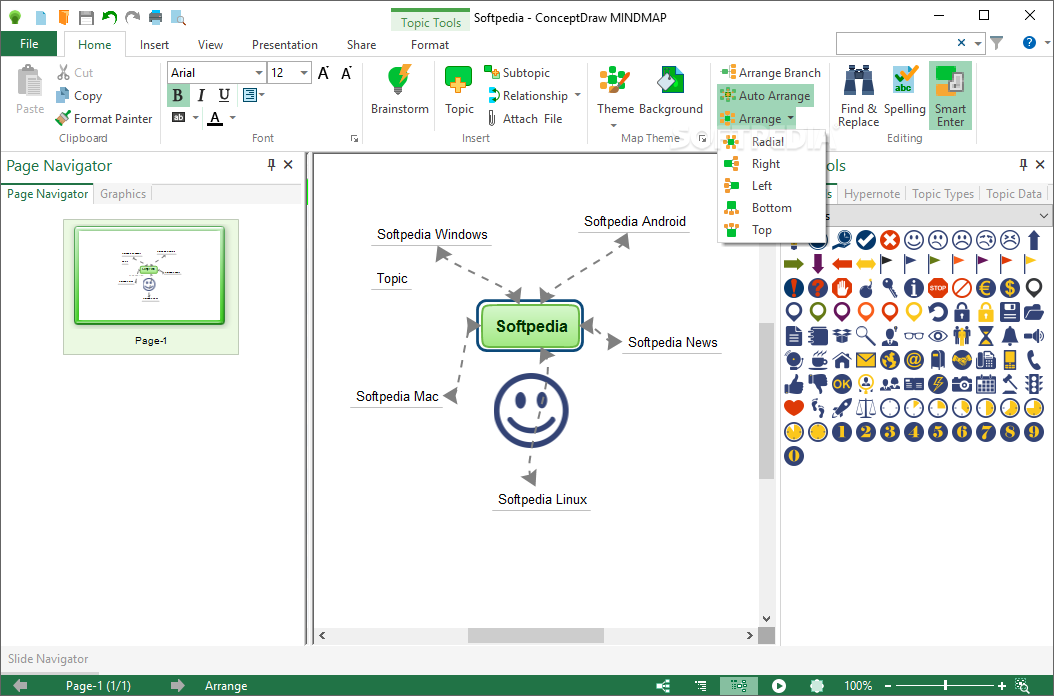Click the font color A swatch
1054x696 pixels.
[215, 118]
